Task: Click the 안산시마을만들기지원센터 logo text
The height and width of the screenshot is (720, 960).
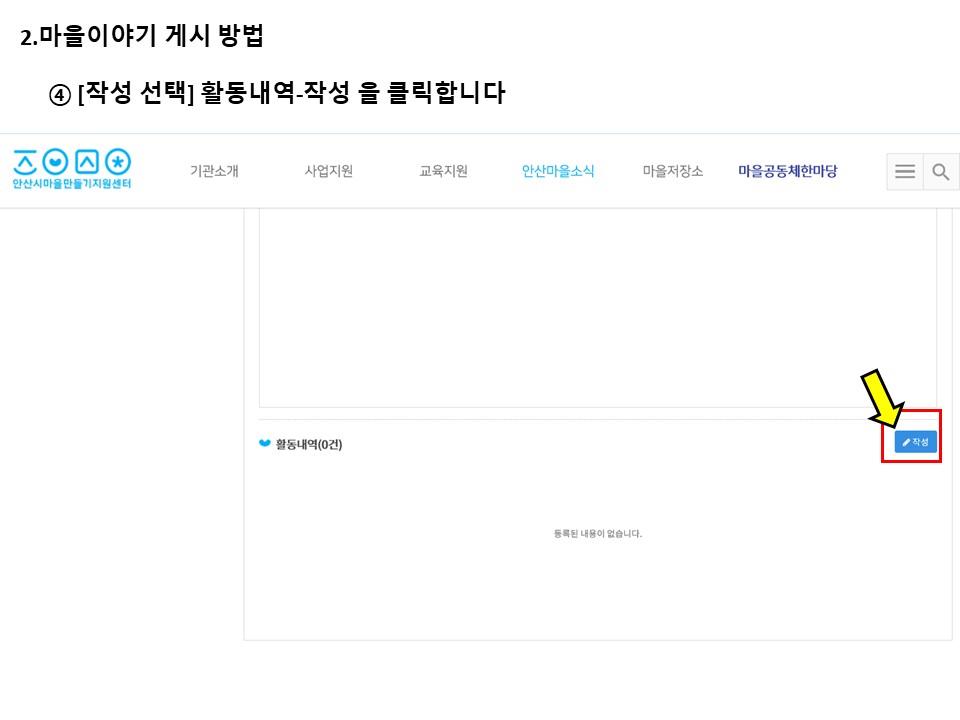Action: [x=72, y=184]
